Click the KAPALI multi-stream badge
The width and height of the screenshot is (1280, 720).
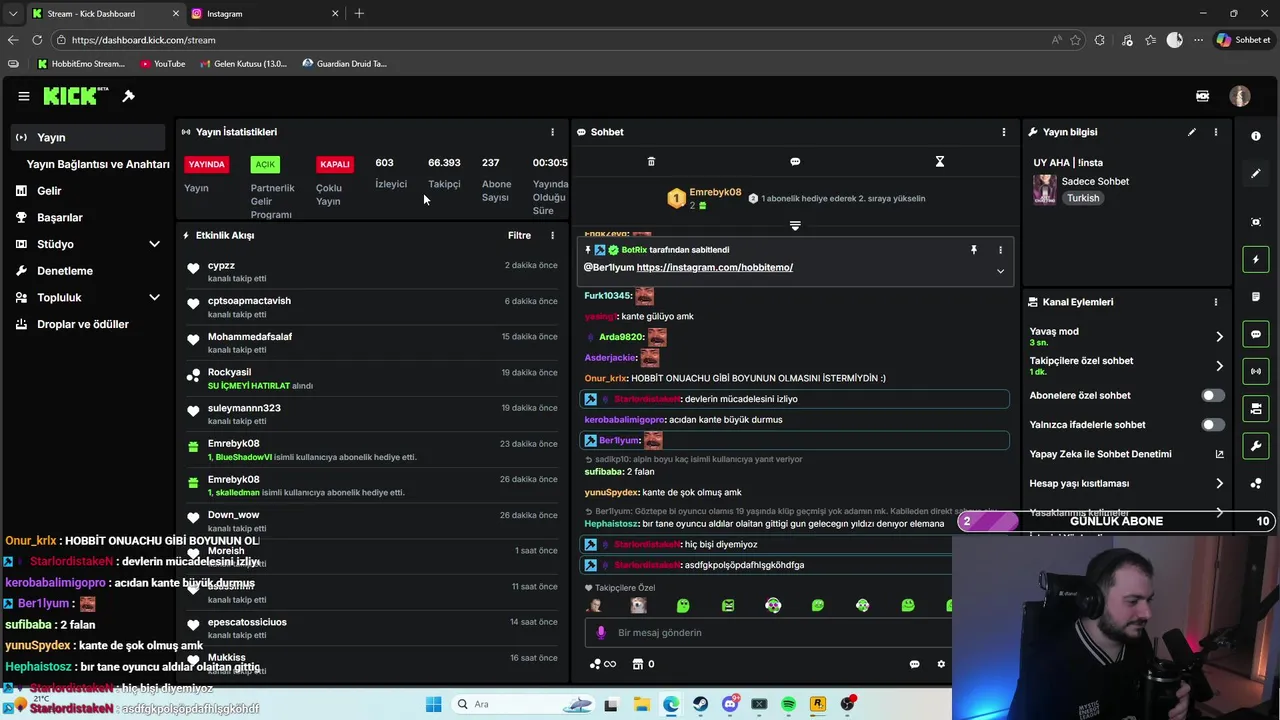(335, 164)
